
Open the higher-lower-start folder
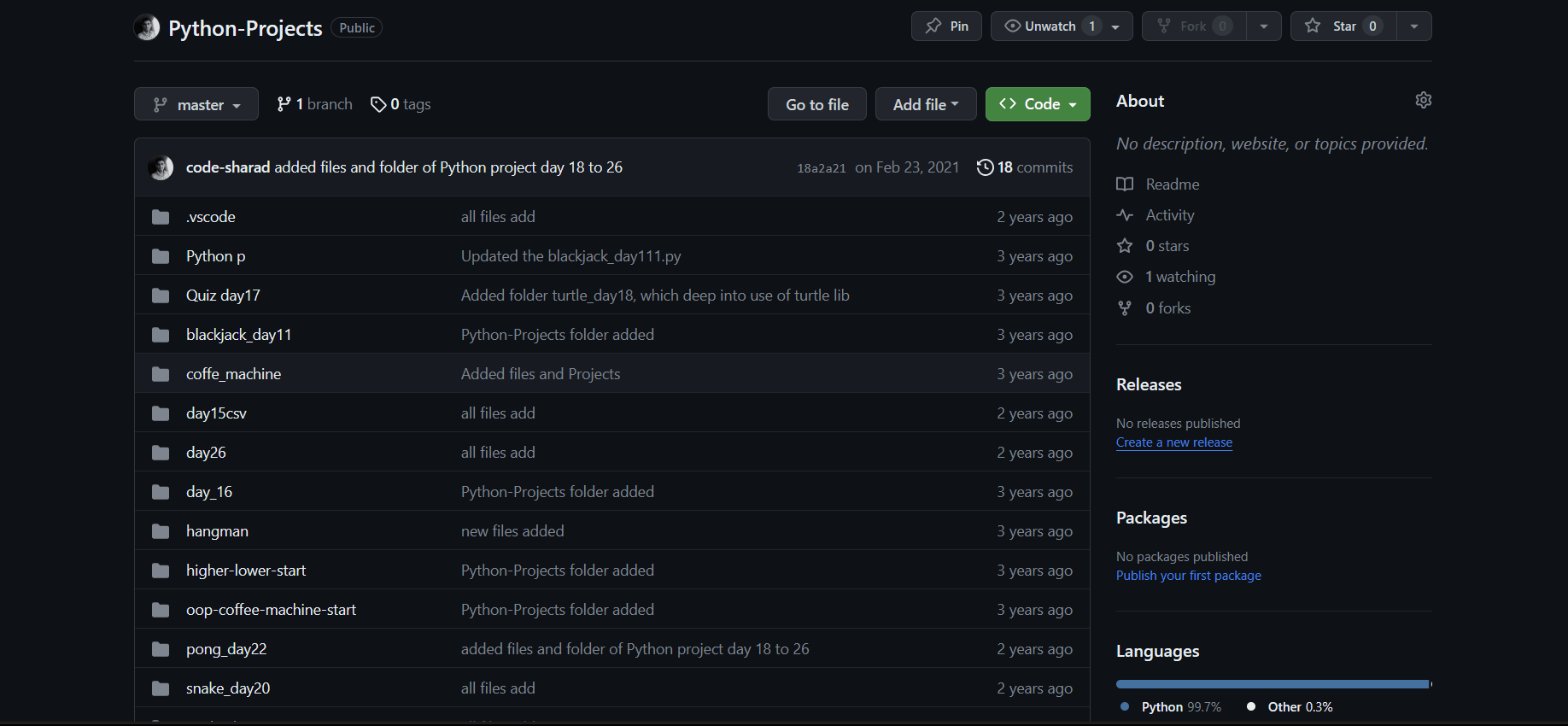point(246,571)
